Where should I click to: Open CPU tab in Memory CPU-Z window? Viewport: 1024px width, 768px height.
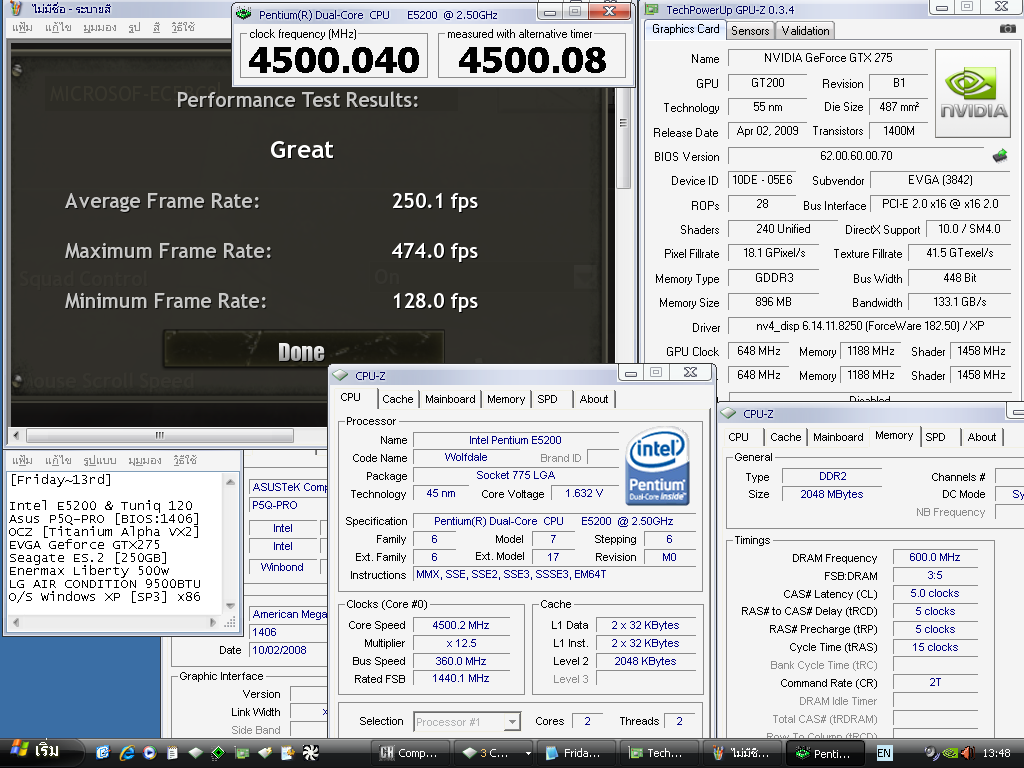click(x=739, y=437)
